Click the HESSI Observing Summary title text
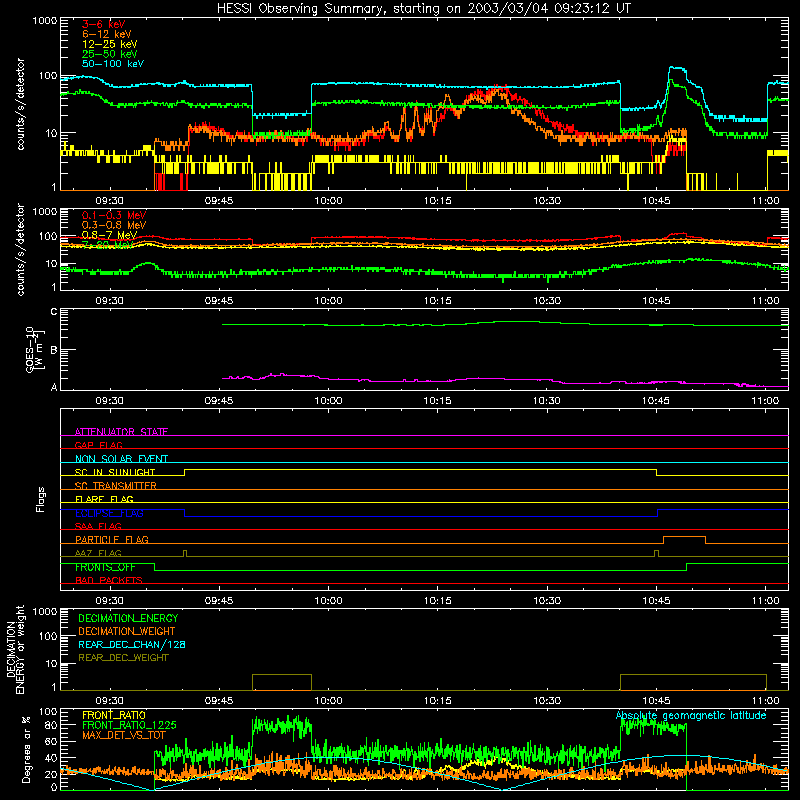This screenshot has height=800, width=800. [x=423, y=9]
